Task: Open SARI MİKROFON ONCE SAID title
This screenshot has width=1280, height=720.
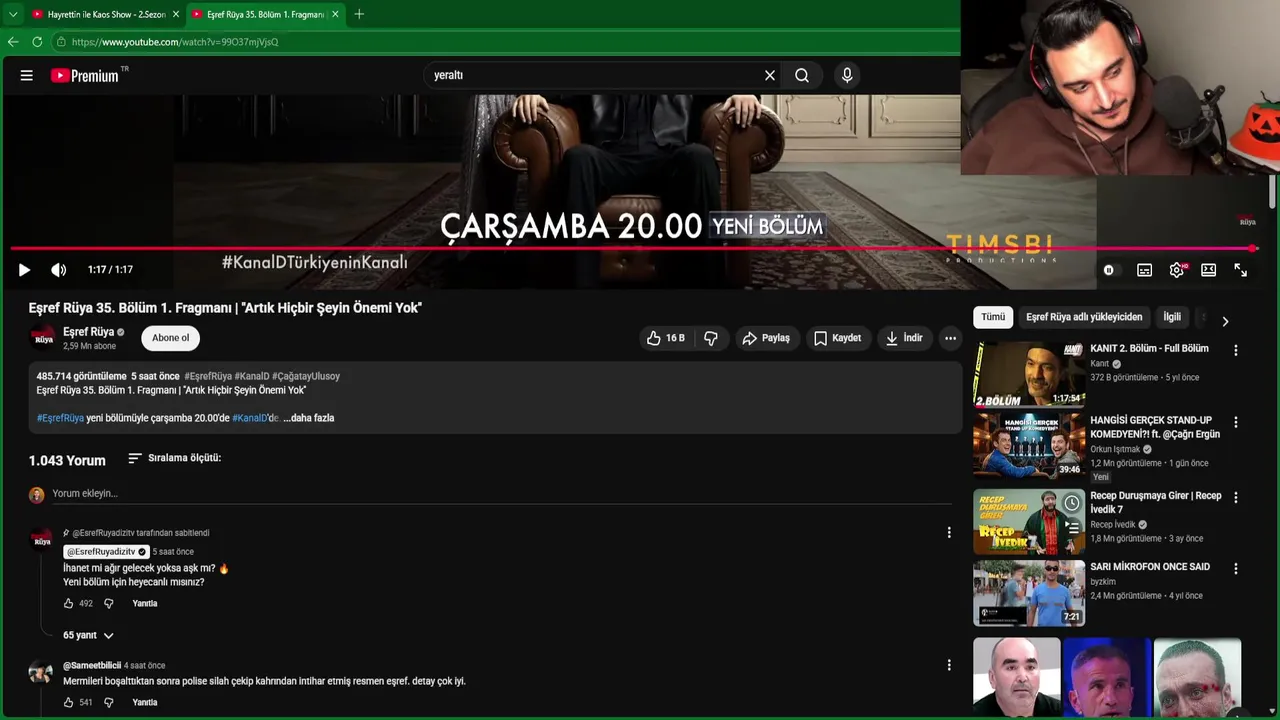Action: (1150, 567)
